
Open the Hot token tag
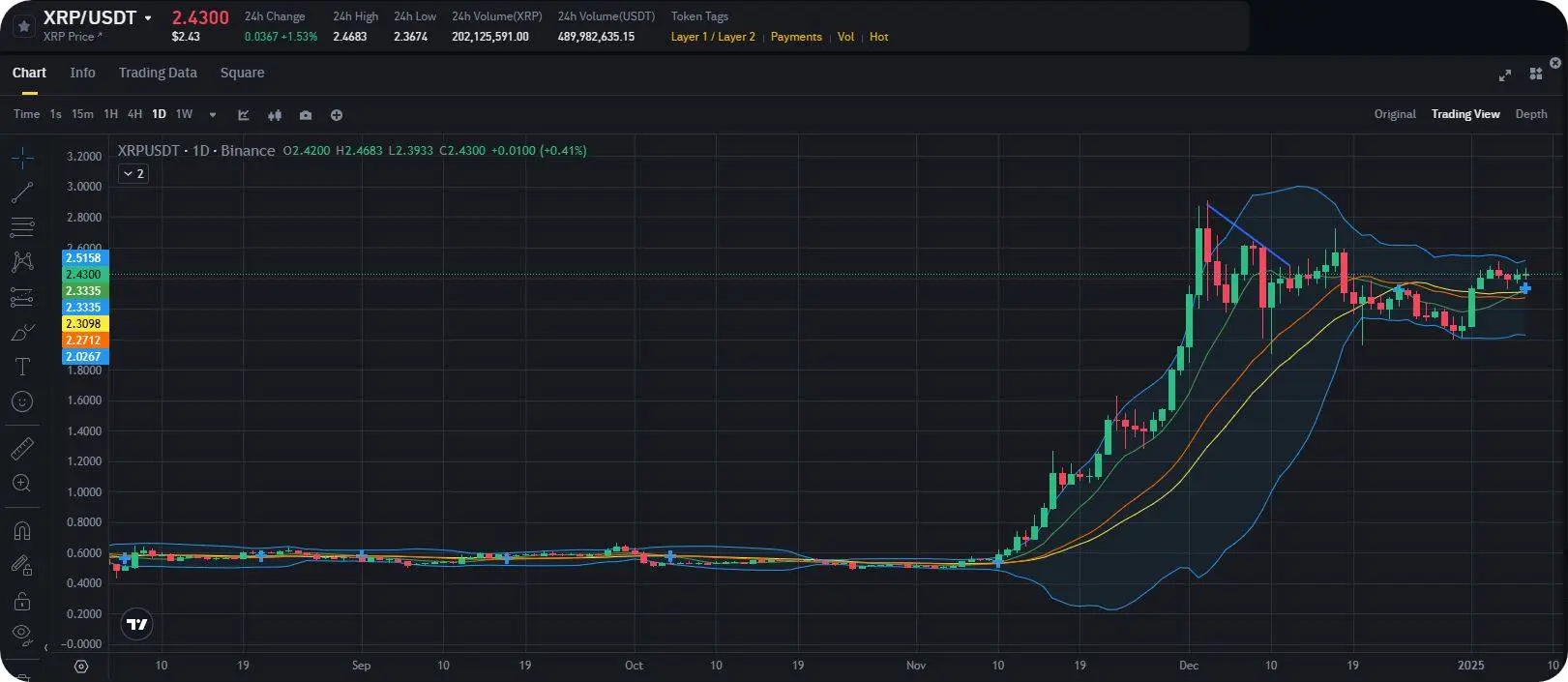coord(878,37)
